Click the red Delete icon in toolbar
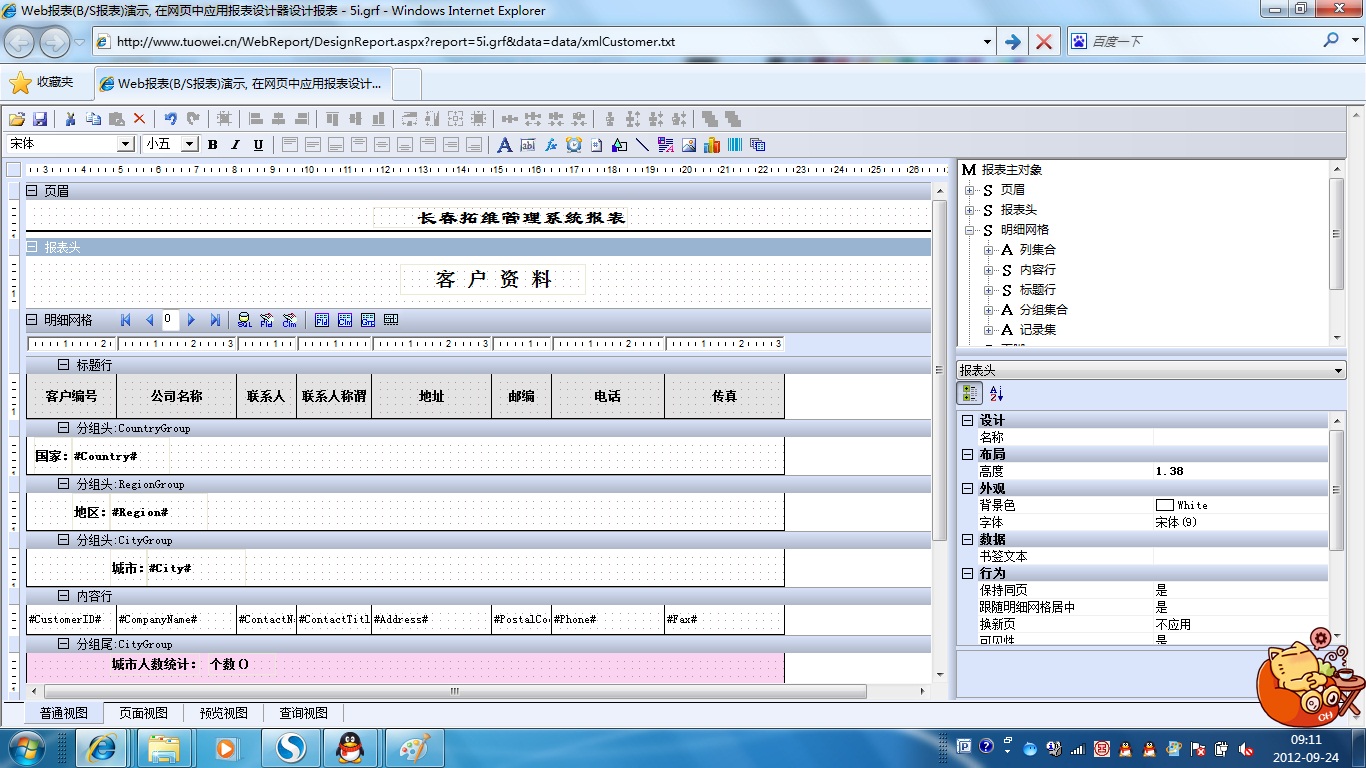This screenshot has height=768, width=1366. click(139, 118)
